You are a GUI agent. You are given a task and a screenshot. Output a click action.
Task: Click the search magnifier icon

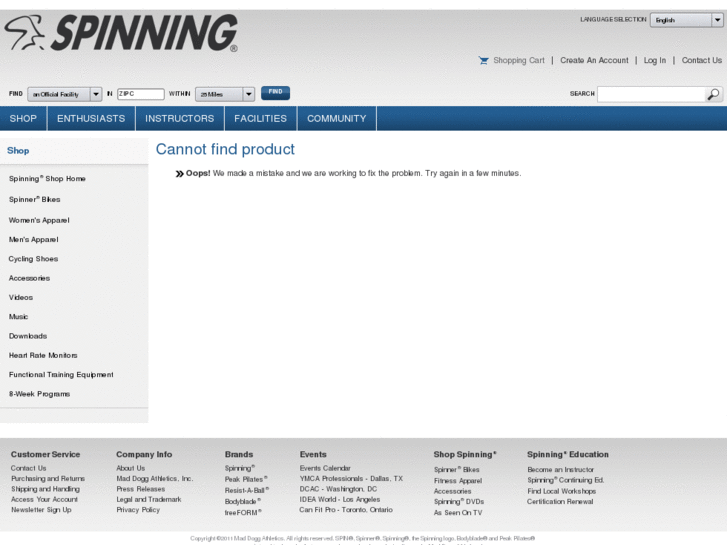coord(713,94)
